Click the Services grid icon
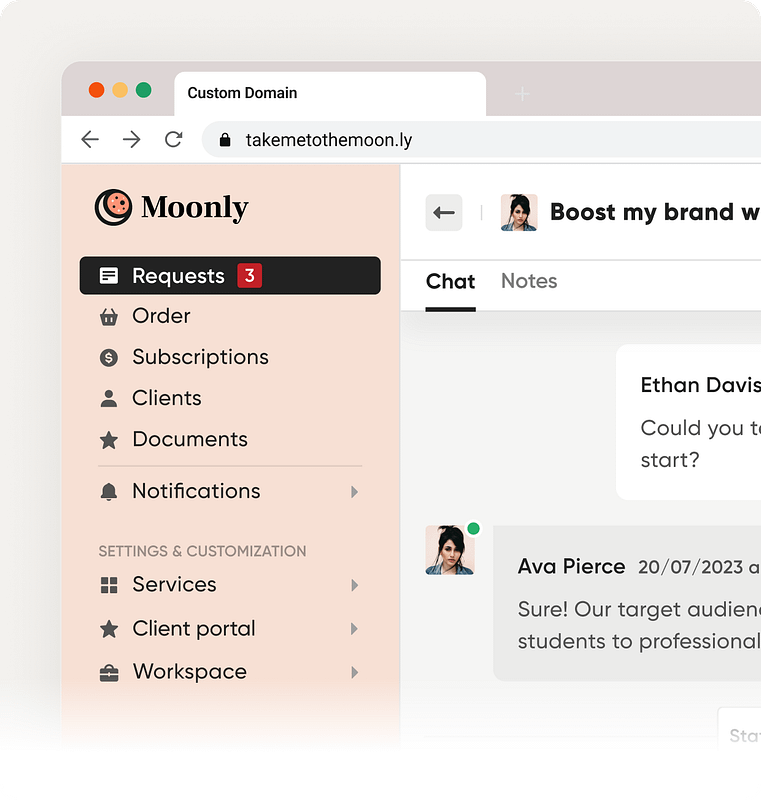Screen dimensions: 761x800 tap(109, 585)
